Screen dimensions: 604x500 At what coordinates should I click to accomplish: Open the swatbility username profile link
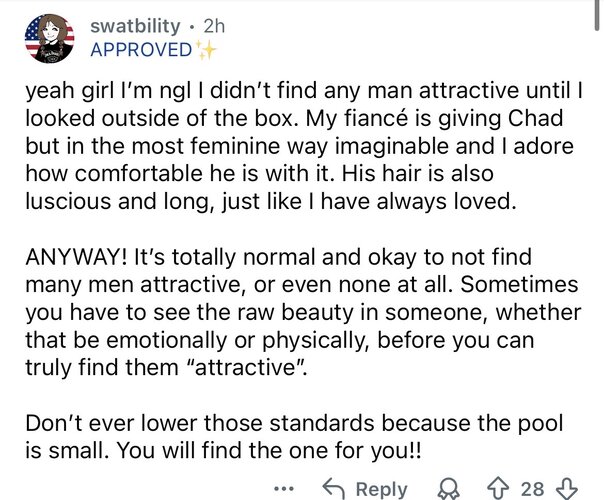pos(135,26)
